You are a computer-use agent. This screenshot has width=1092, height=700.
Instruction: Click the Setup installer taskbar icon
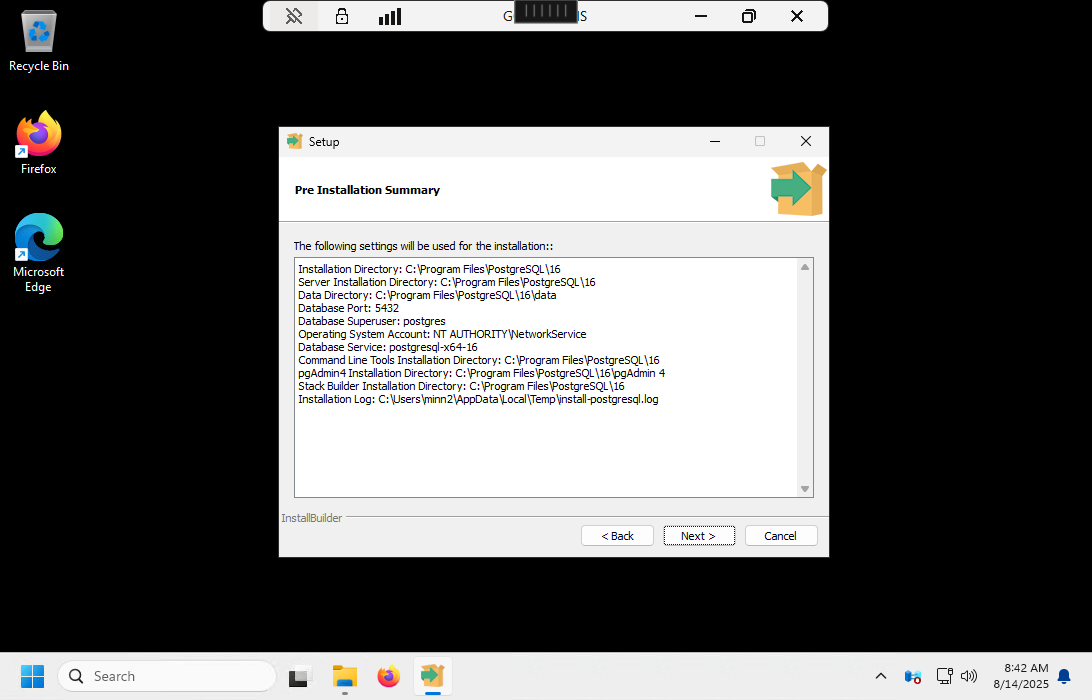(x=432, y=677)
